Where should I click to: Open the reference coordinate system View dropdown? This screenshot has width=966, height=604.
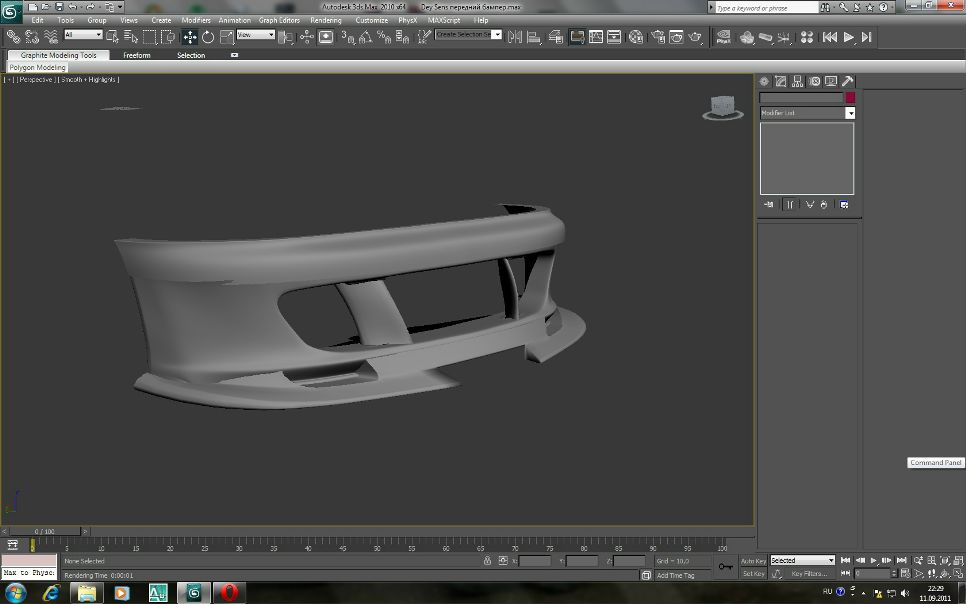click(256, 35)
